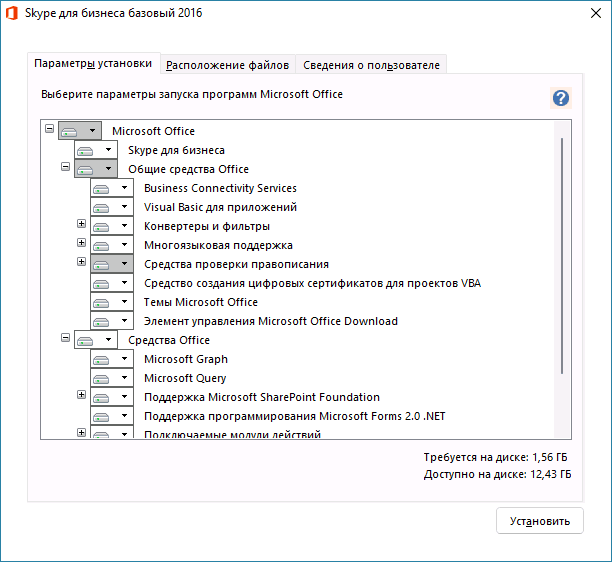Open install dropdown for Элемент управления Office Download
Viewport: 612px width, 562px height.
coord(112,321)
